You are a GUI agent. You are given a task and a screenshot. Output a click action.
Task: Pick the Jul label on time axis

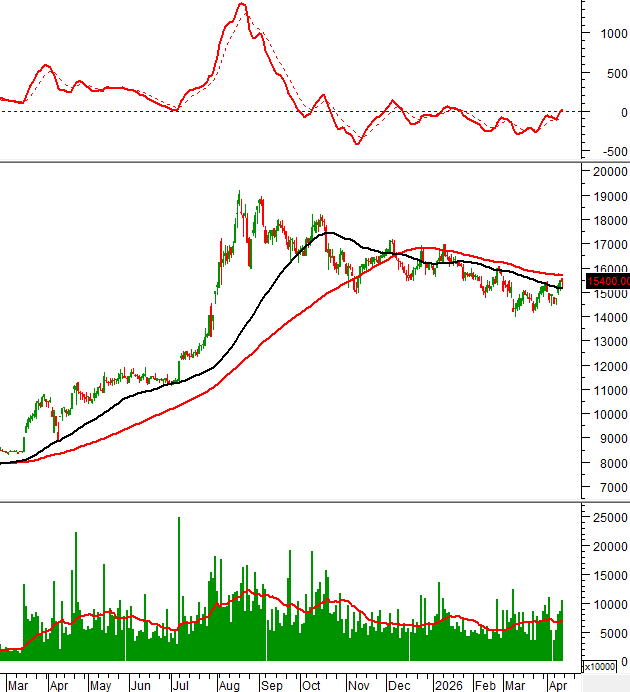coord(181,686)
